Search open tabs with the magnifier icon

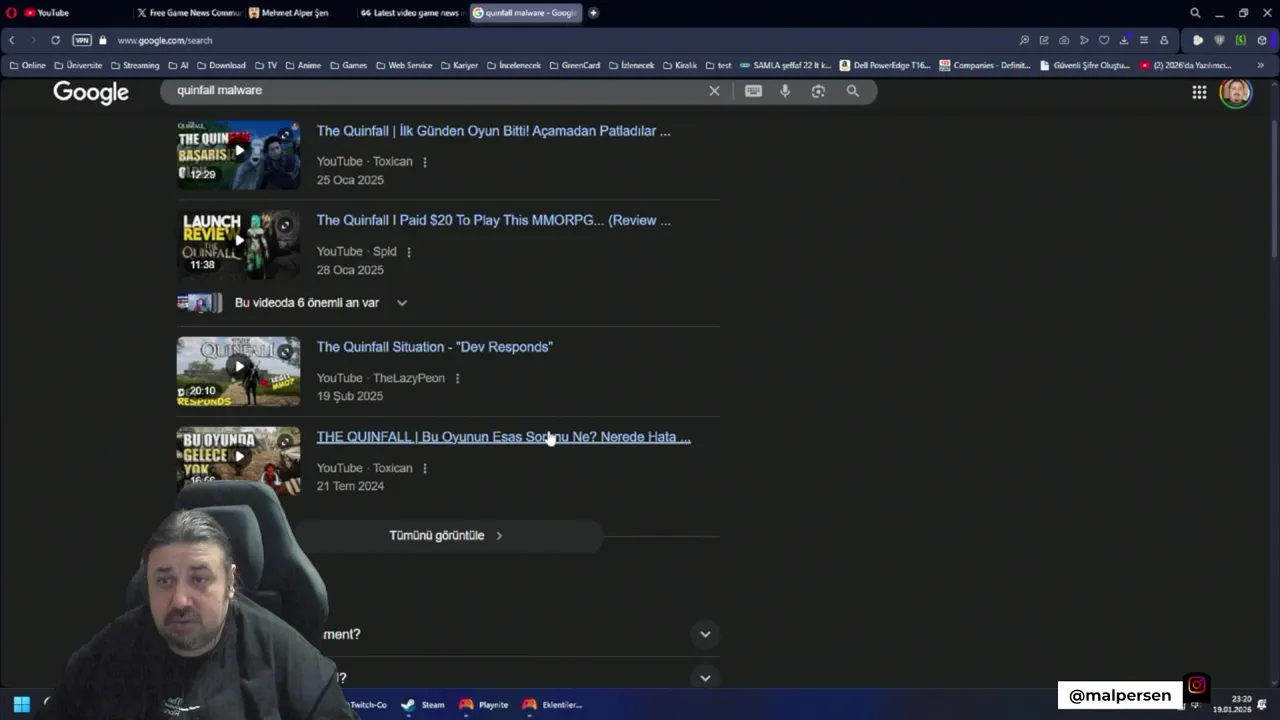(1195, 13)
